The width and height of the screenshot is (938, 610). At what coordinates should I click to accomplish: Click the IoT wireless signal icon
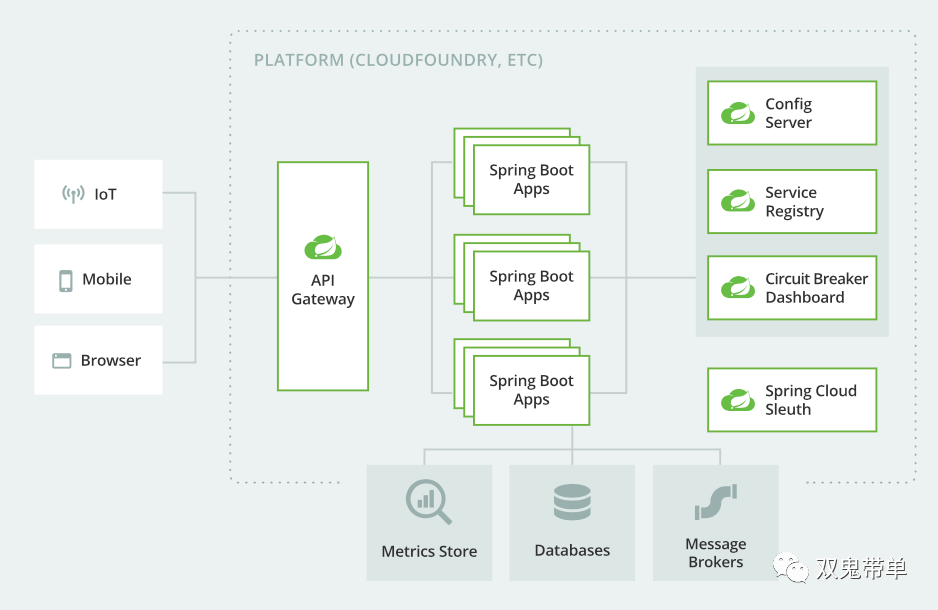click(x=71, y=195)
